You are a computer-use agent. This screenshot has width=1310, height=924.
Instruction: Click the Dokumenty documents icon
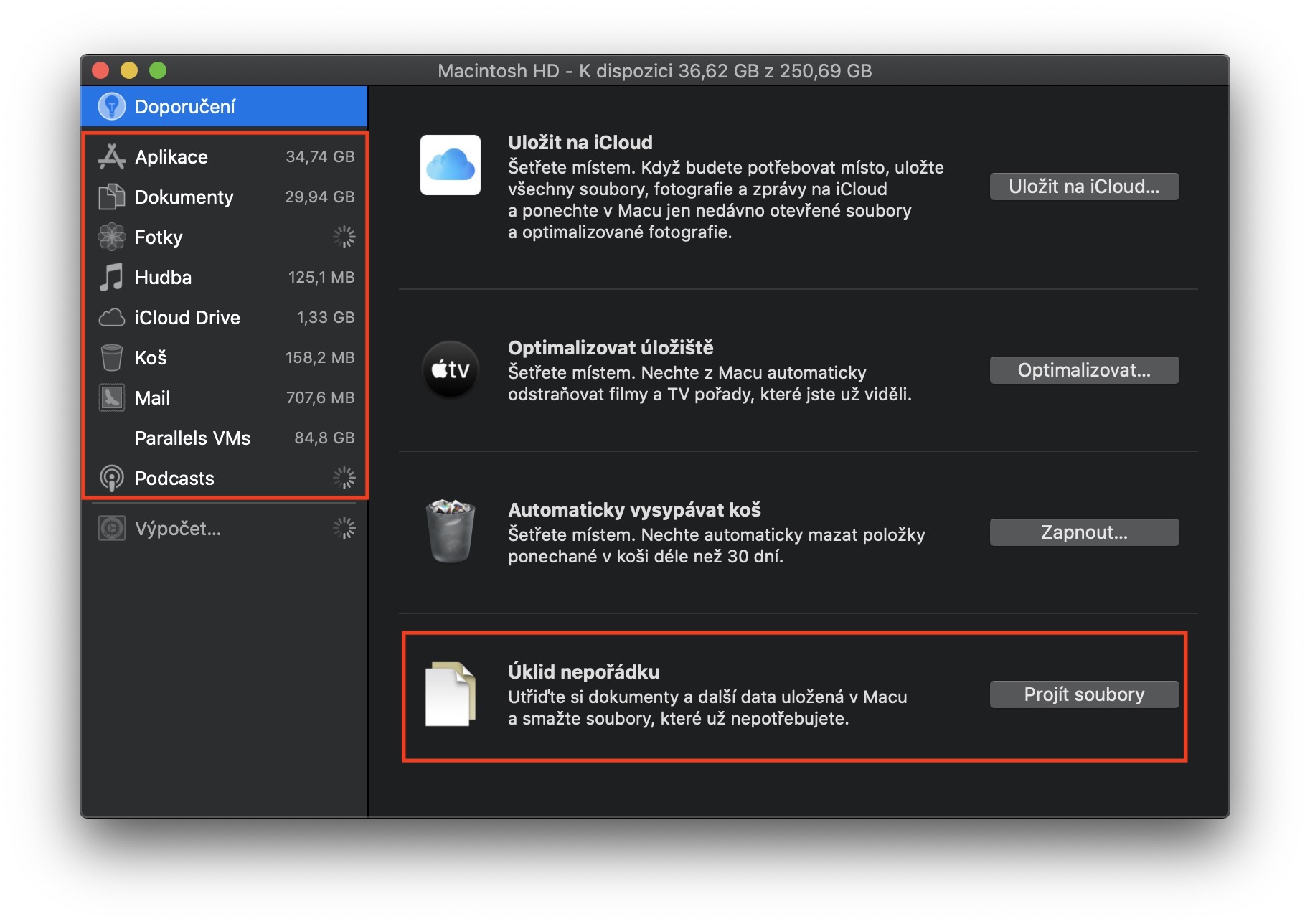tap(111, 197)
